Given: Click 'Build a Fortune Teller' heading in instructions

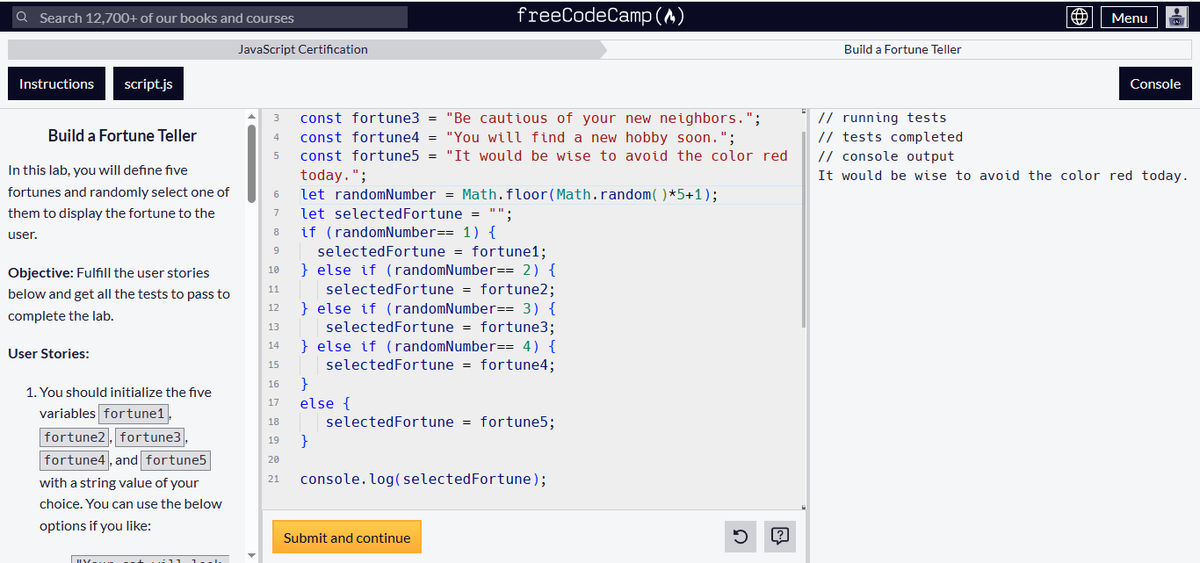Looking at the screenshot, I should click(122, 136).
